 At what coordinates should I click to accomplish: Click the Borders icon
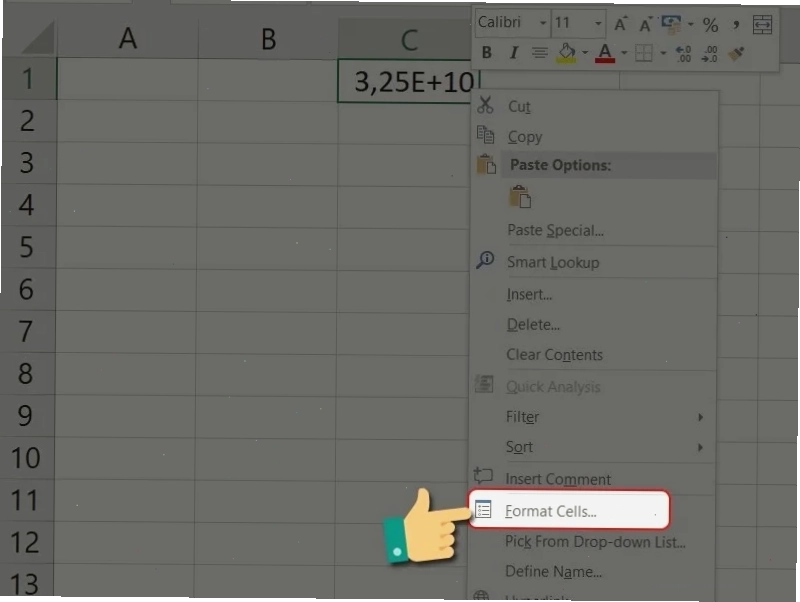643,53
